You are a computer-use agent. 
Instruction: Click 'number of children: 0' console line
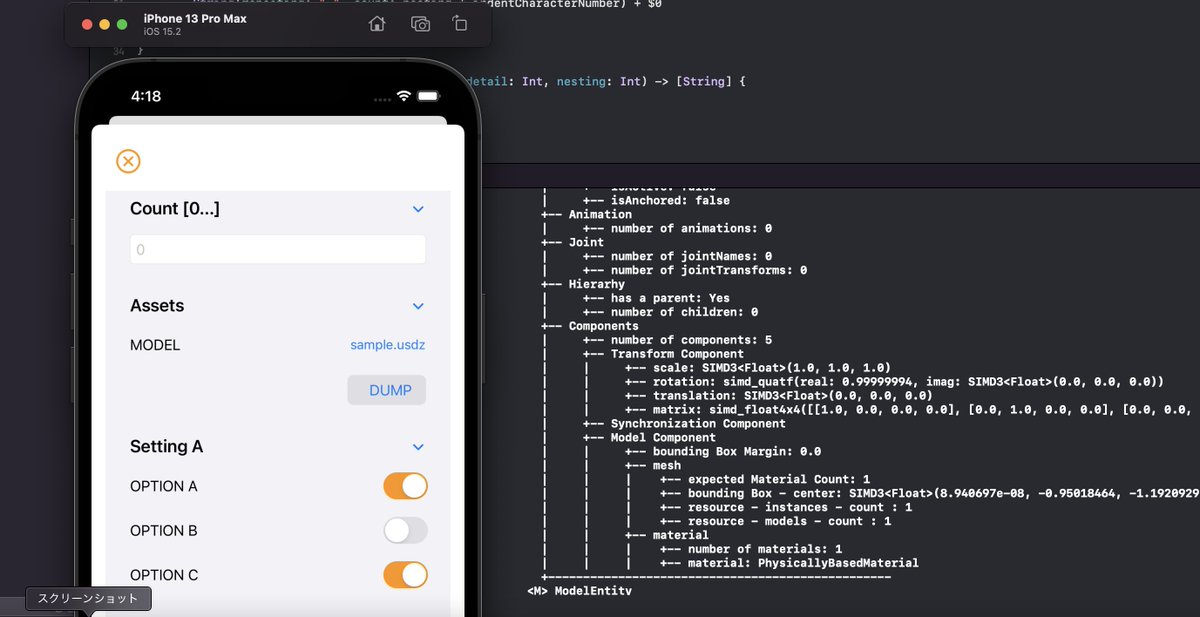684,312
